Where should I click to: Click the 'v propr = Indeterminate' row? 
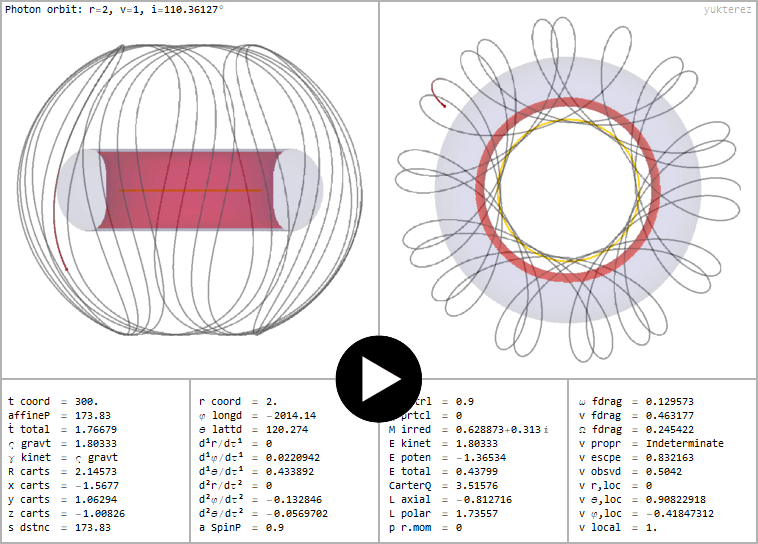[651, 443]
